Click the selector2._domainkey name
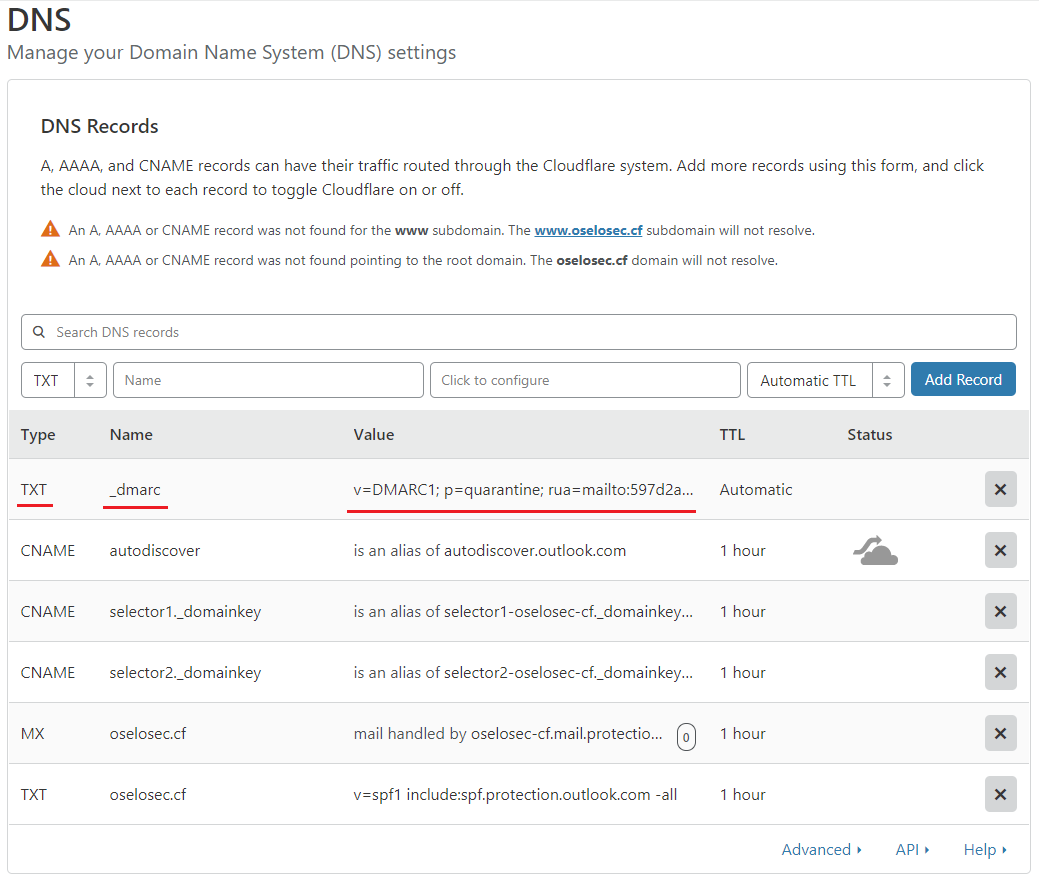 (185, 672)
